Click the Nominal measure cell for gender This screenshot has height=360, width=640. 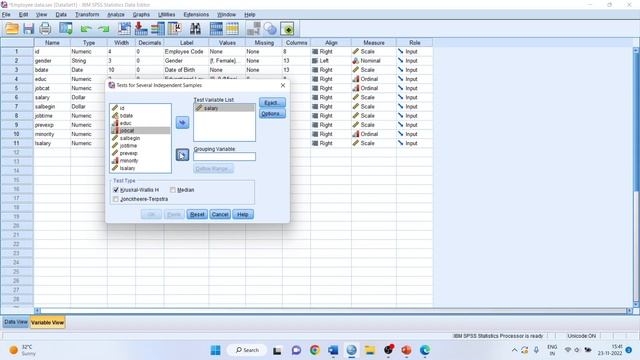373,61
